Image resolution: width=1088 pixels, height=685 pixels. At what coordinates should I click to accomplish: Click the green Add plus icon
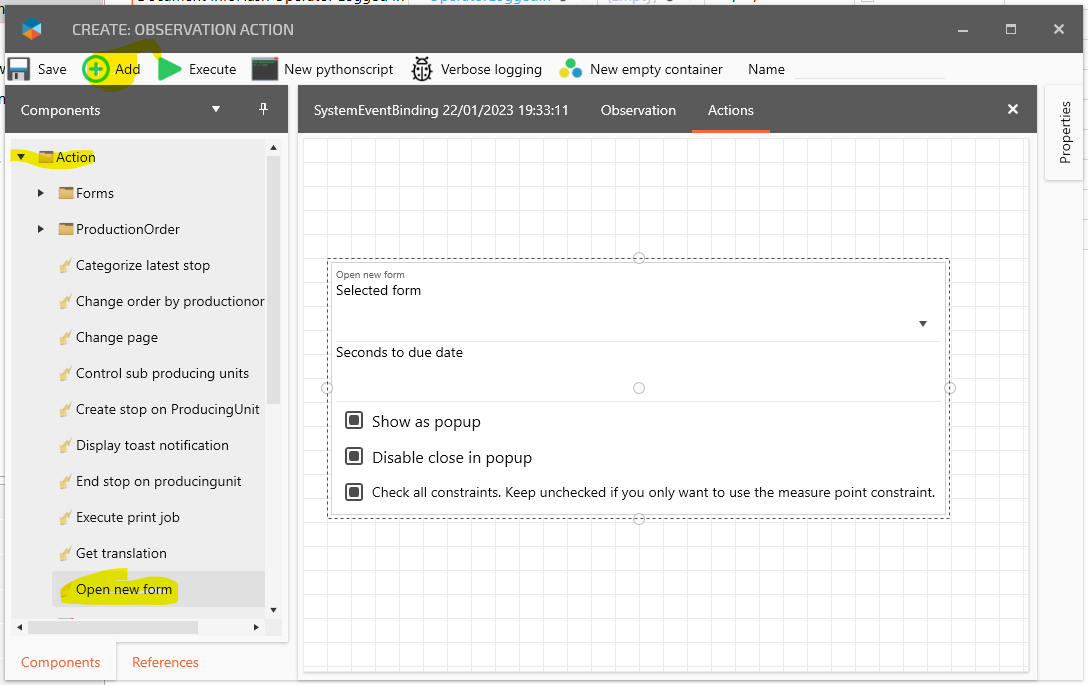(96, 69)
